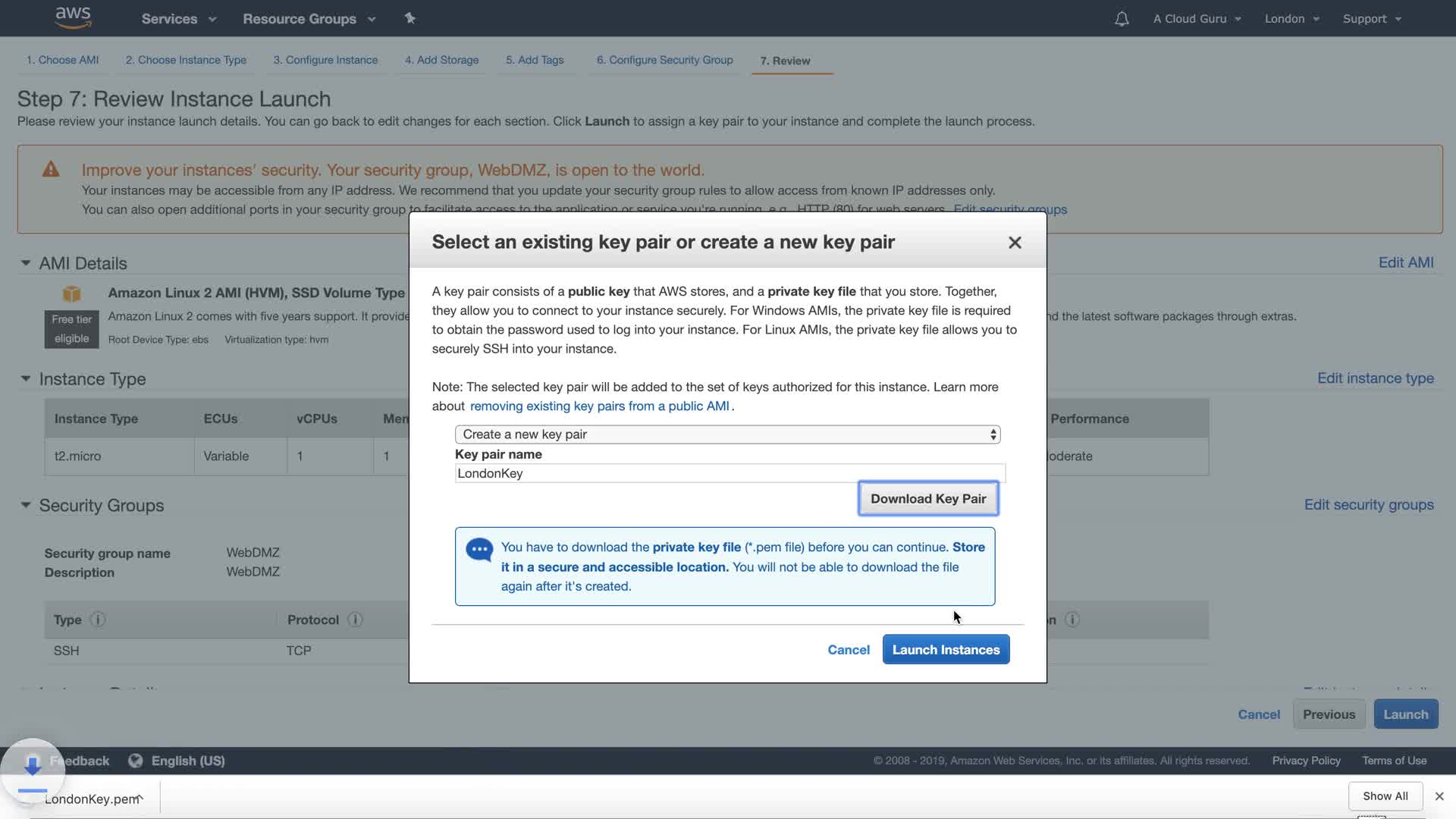Open the London region dropdown
1456x819 pixels.
pos(1291,19)
